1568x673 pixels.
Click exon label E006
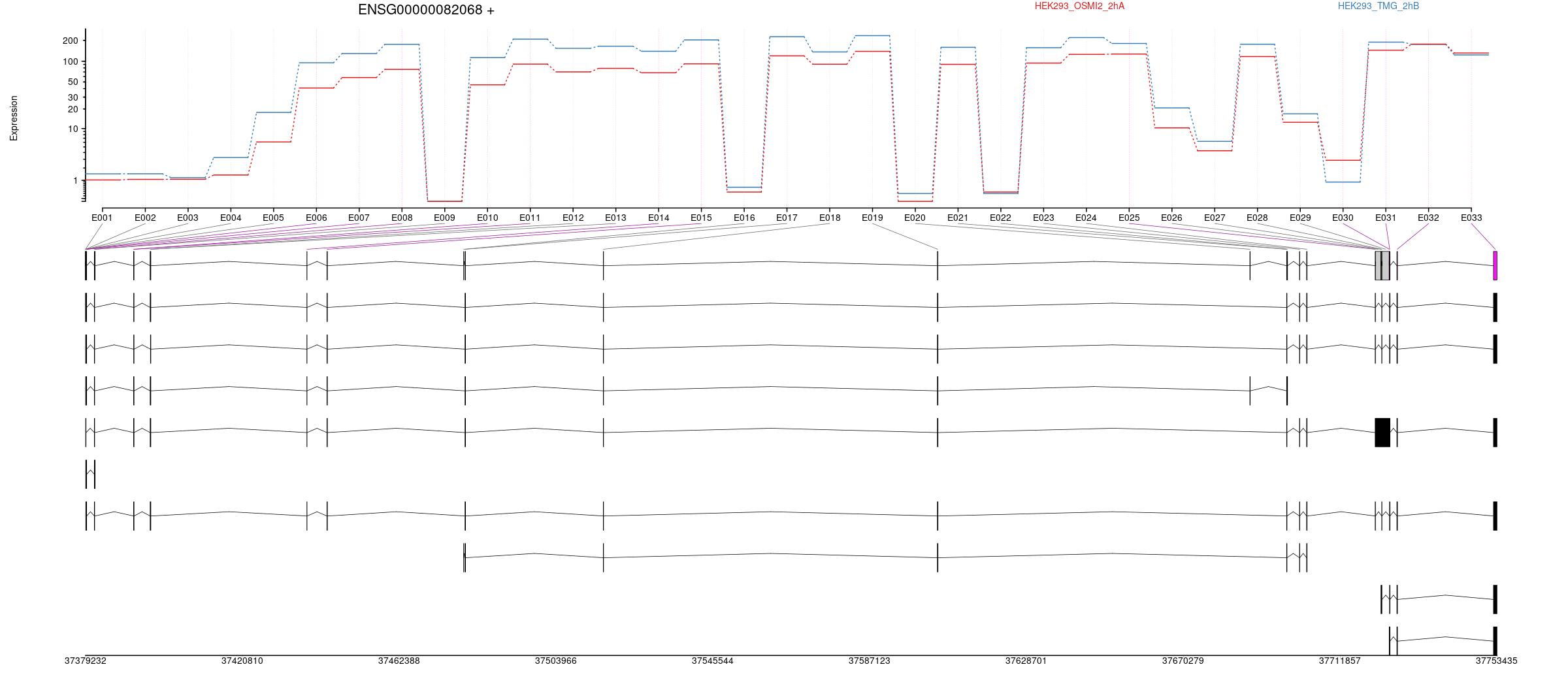(x=316, y=218)
